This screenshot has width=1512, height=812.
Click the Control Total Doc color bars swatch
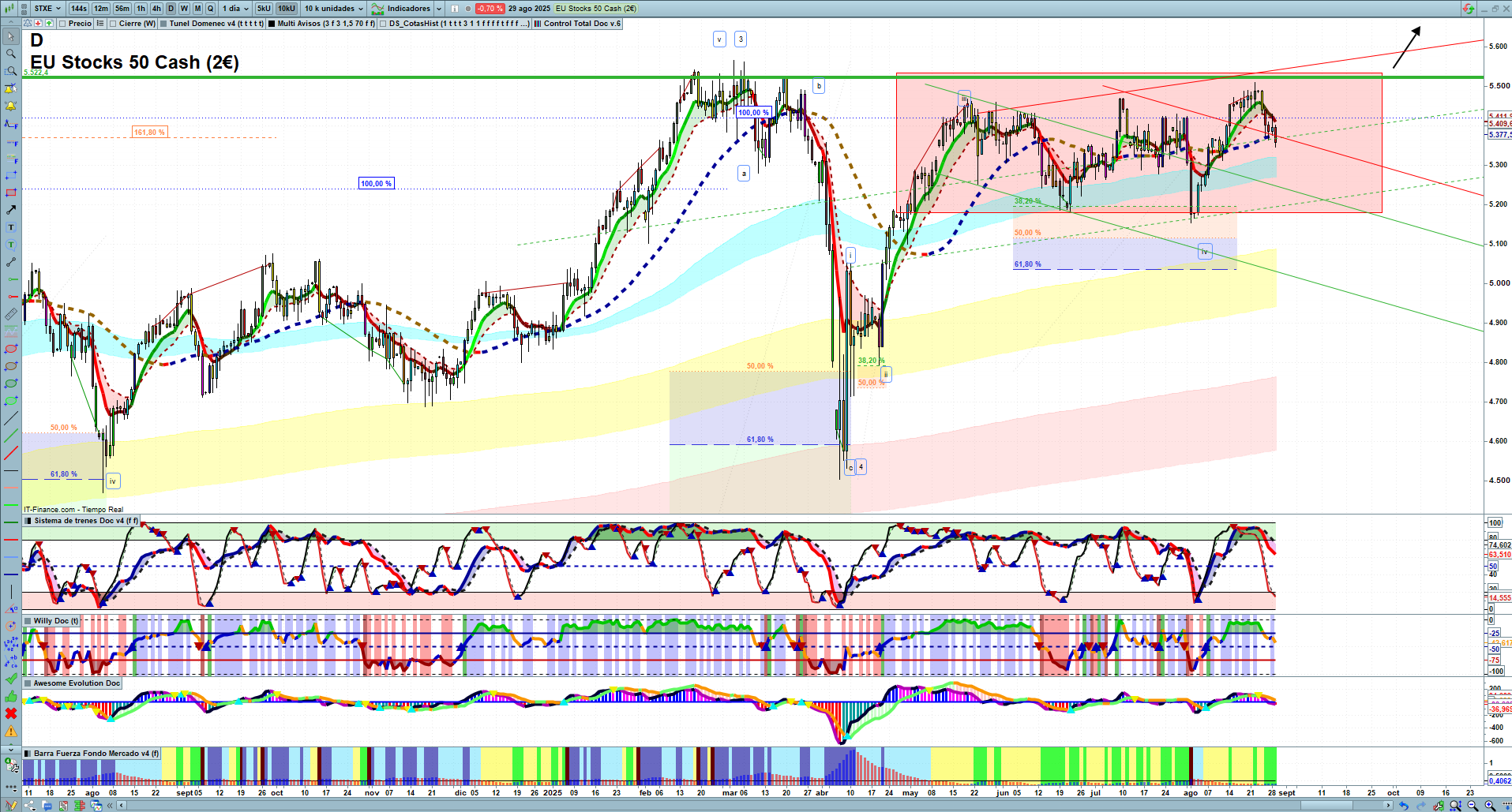pyautogui.click(x=538, y=24)
